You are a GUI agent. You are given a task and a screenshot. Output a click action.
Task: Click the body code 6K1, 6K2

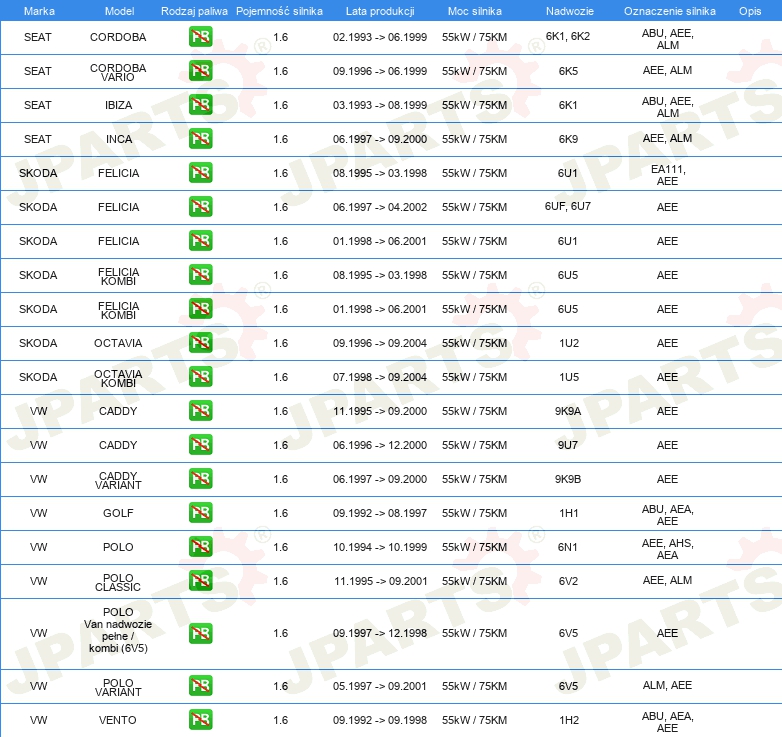568,36
